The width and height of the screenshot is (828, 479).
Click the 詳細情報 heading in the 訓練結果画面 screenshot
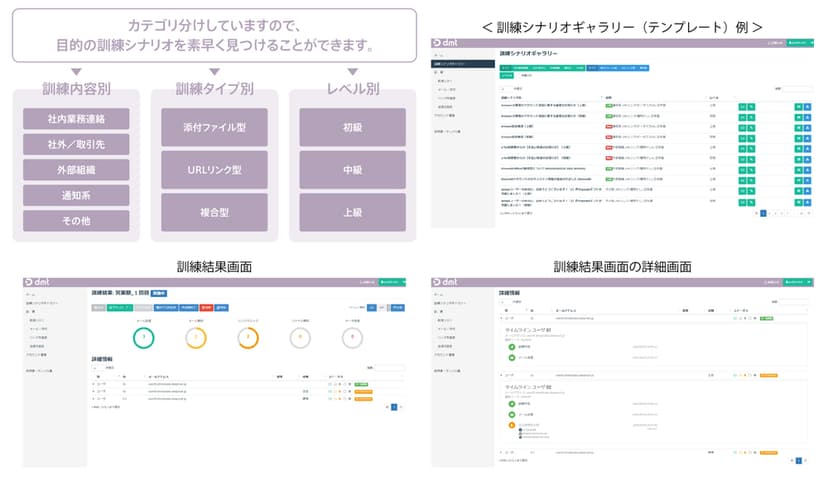tap(102, 359)
